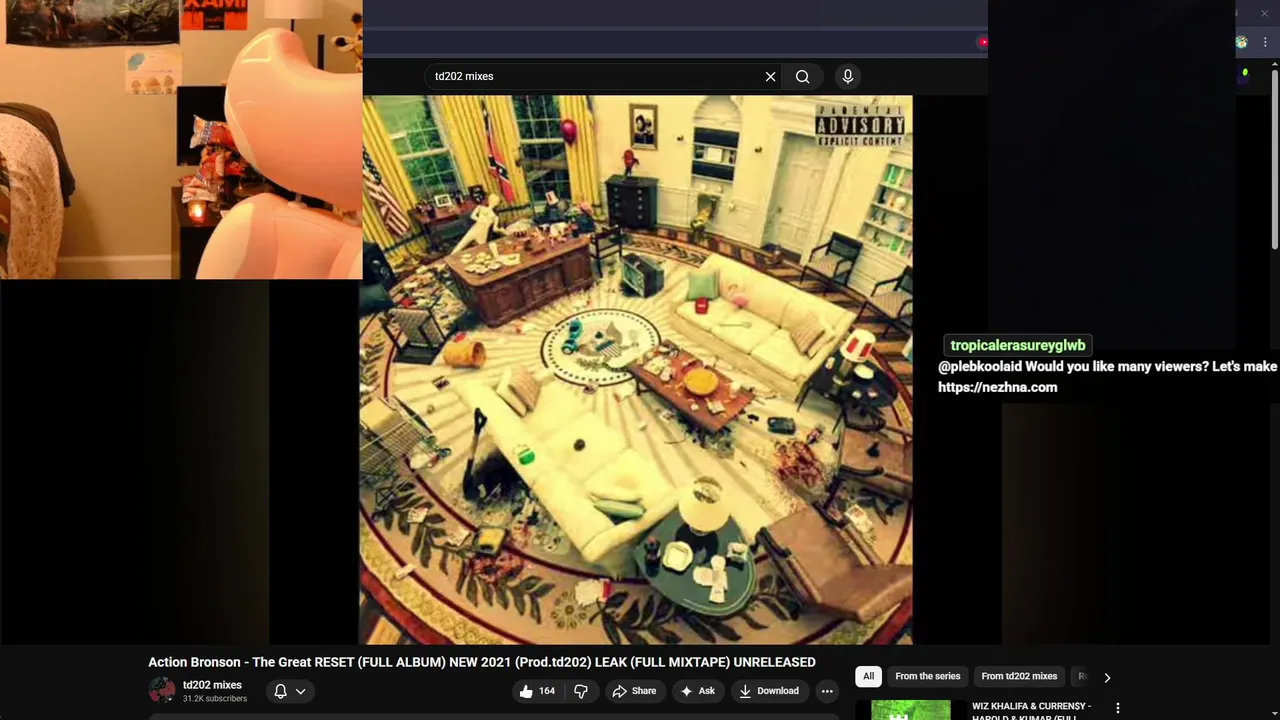Click the Ask button
1280x720 pixels.
[697, 691]
